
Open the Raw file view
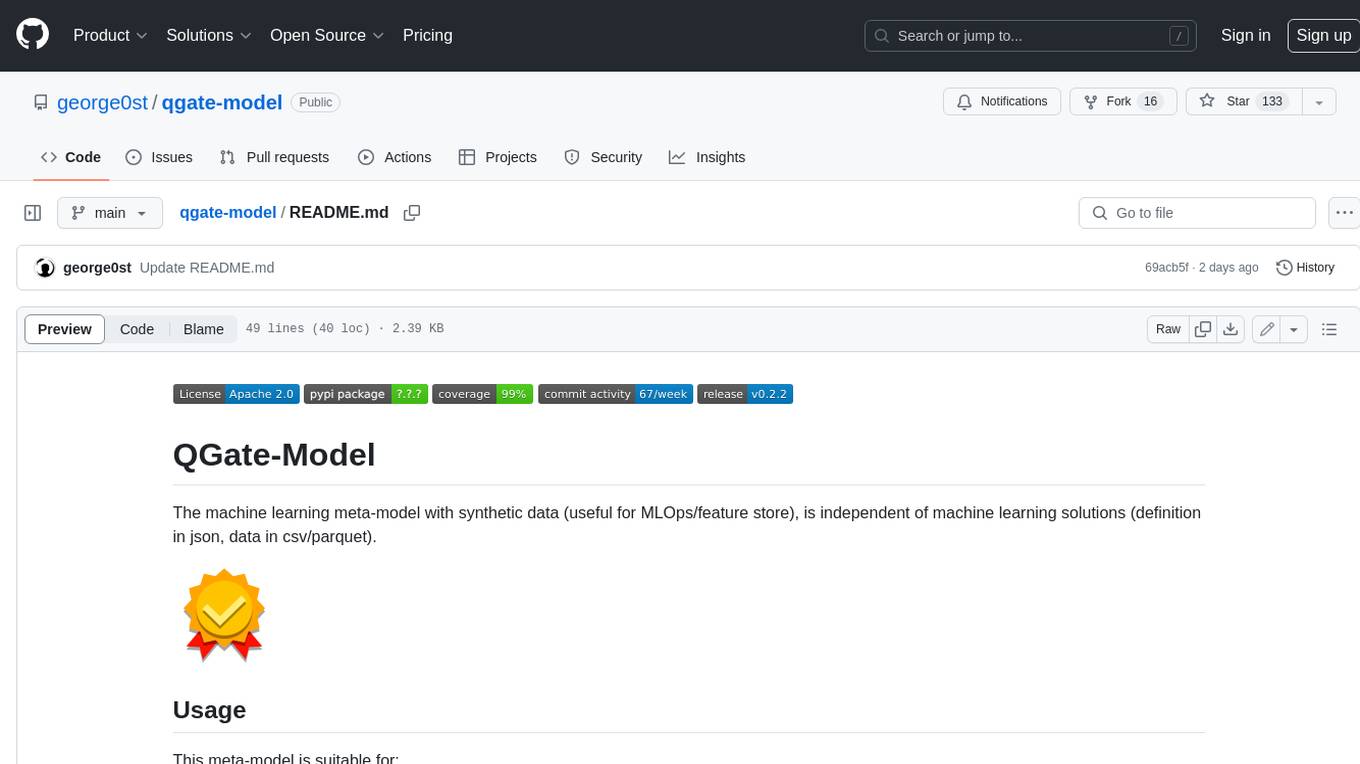[x=1168, y=329]
